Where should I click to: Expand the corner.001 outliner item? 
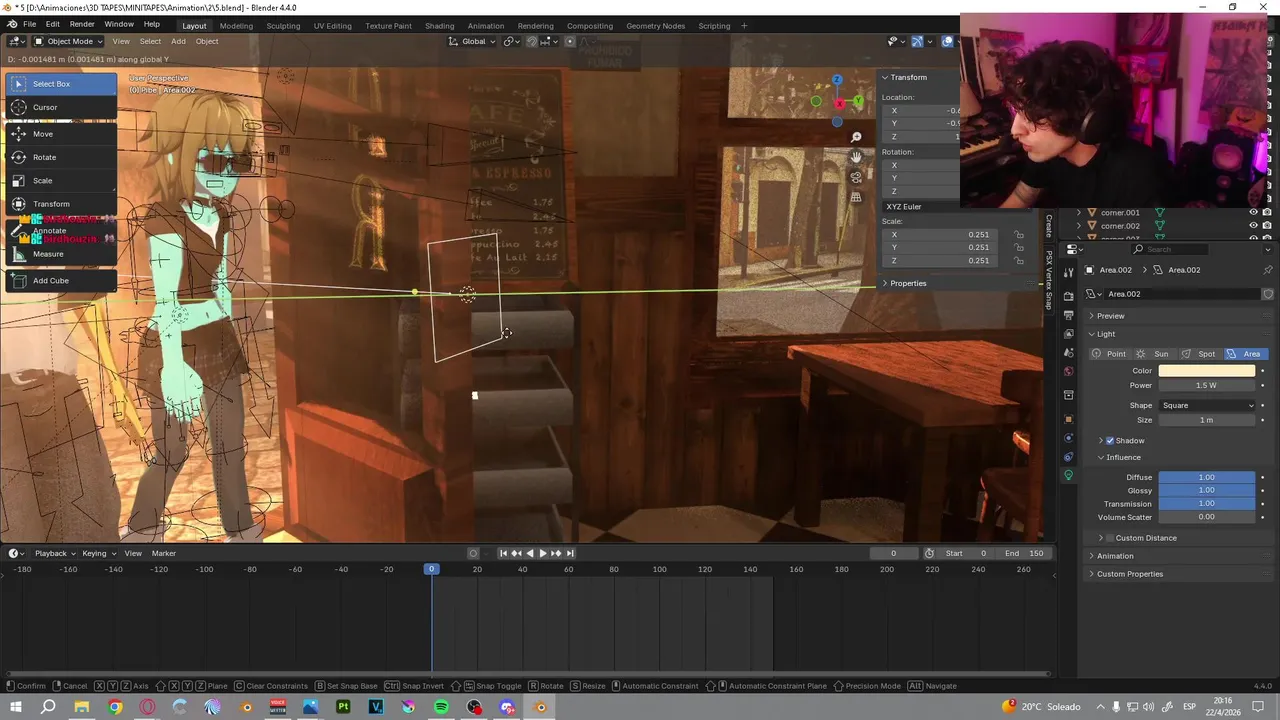[1079, 213]
